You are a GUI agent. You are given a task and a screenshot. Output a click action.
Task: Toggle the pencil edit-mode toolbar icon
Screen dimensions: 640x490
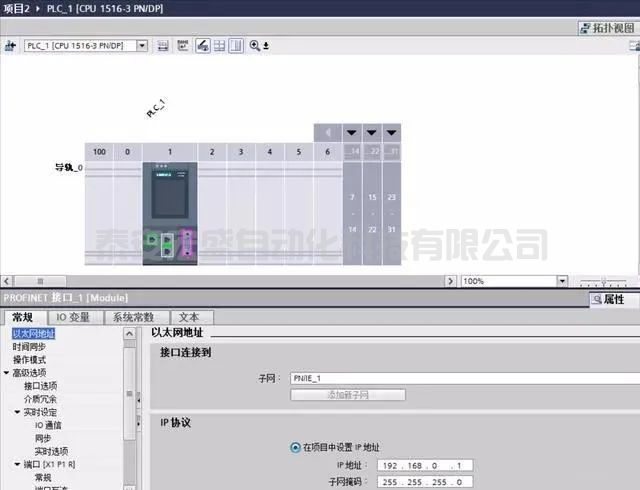(203, 45)
